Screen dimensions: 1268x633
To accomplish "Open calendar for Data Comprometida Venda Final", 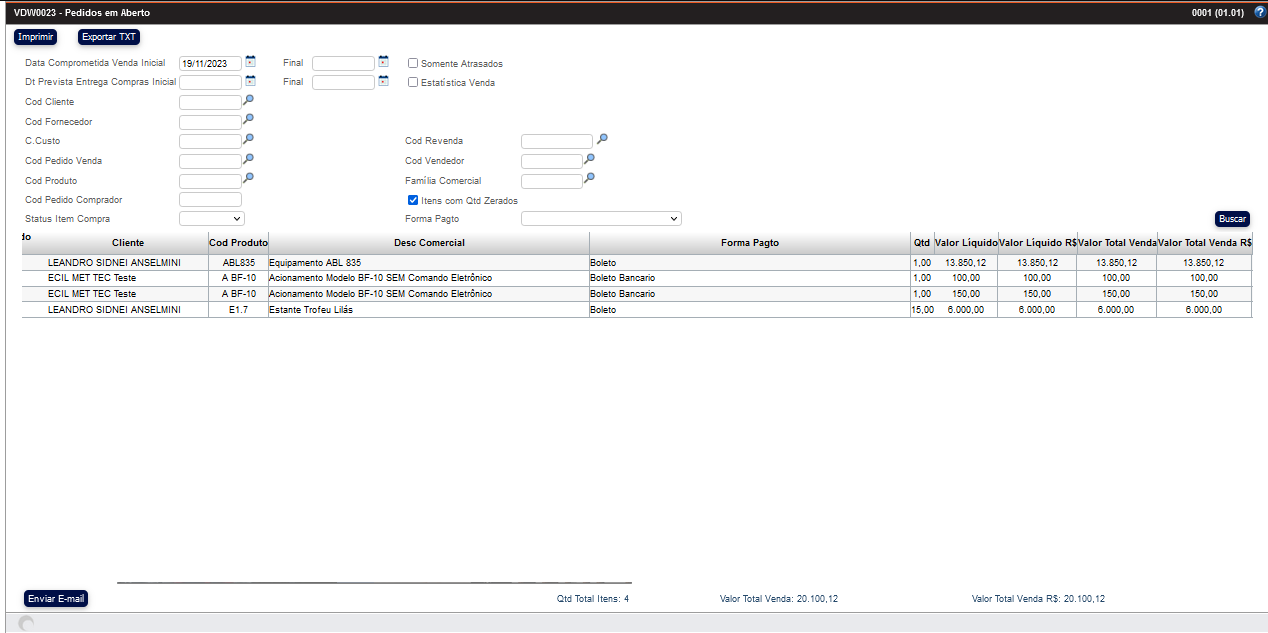I will coord(383,62).
